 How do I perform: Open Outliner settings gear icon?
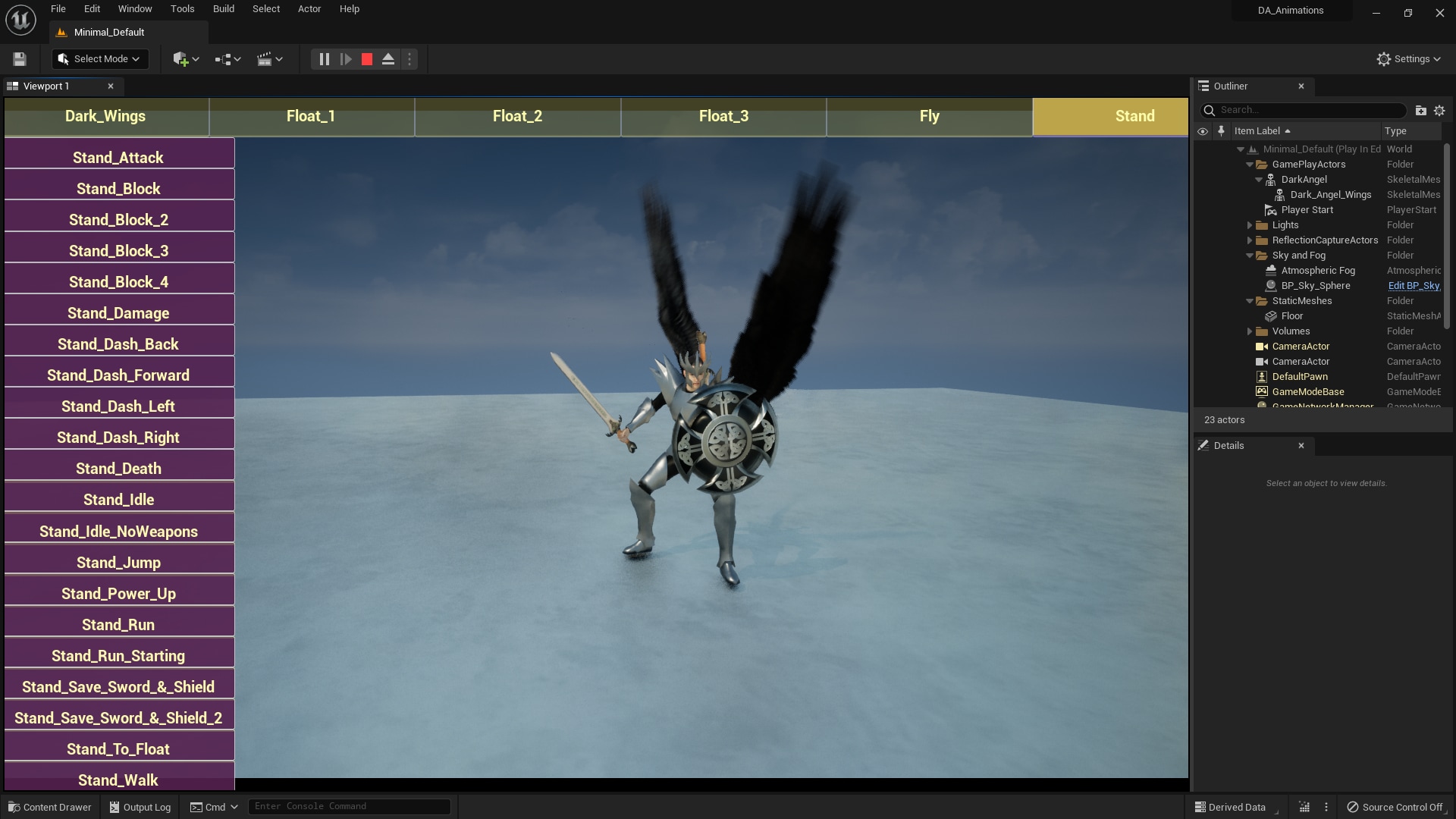(x=1439, y=110)
